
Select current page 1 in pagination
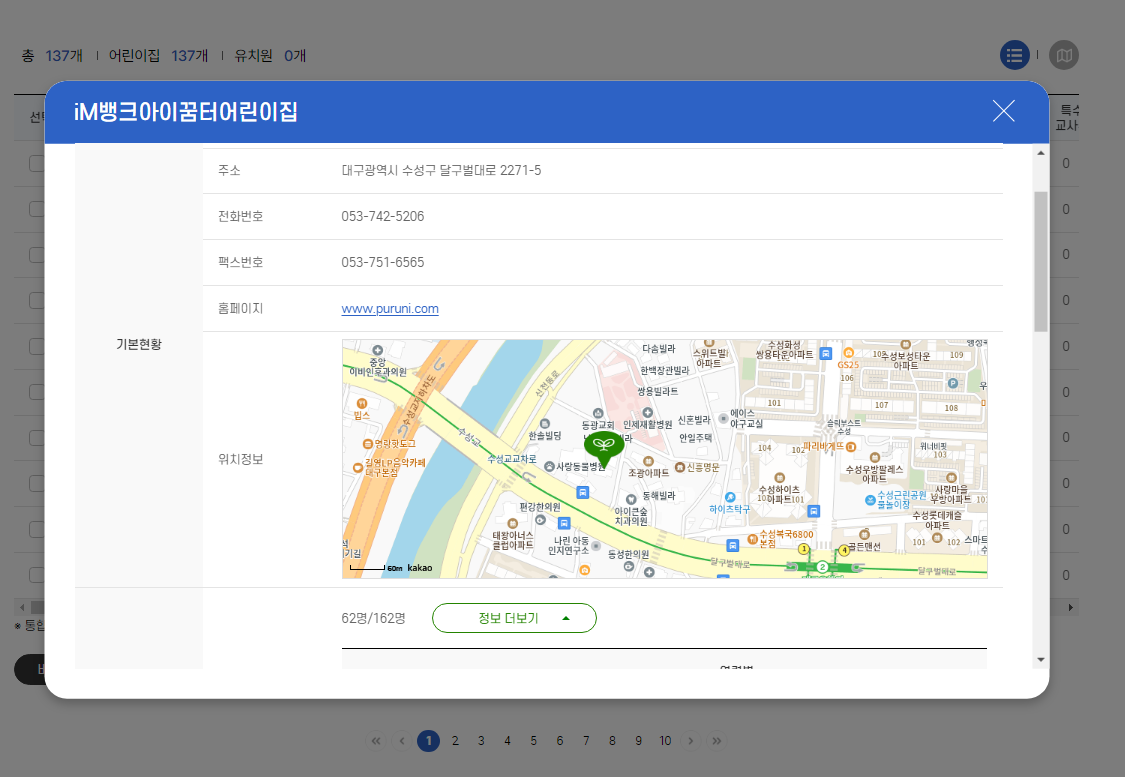pyautogui.click(x=428, y=740)
